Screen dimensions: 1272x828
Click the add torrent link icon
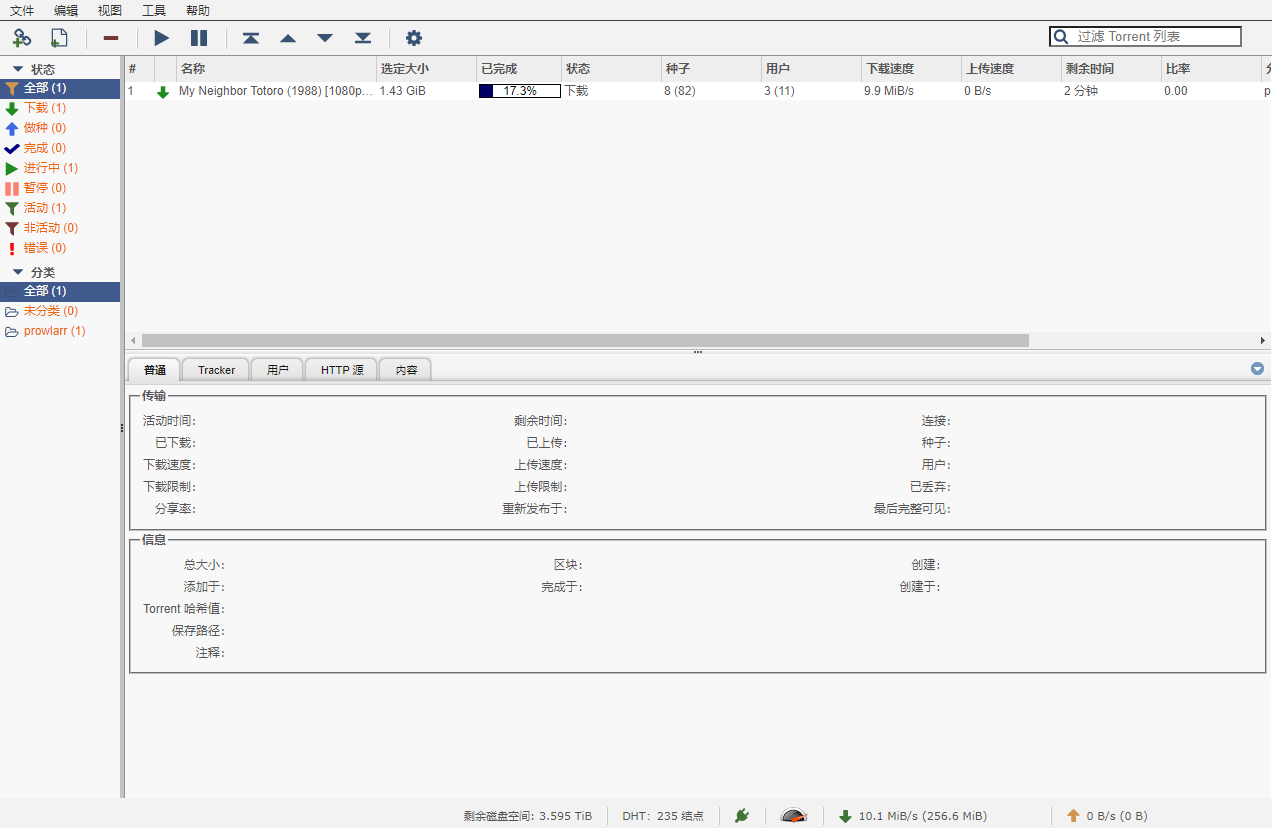tap(21, 38)
